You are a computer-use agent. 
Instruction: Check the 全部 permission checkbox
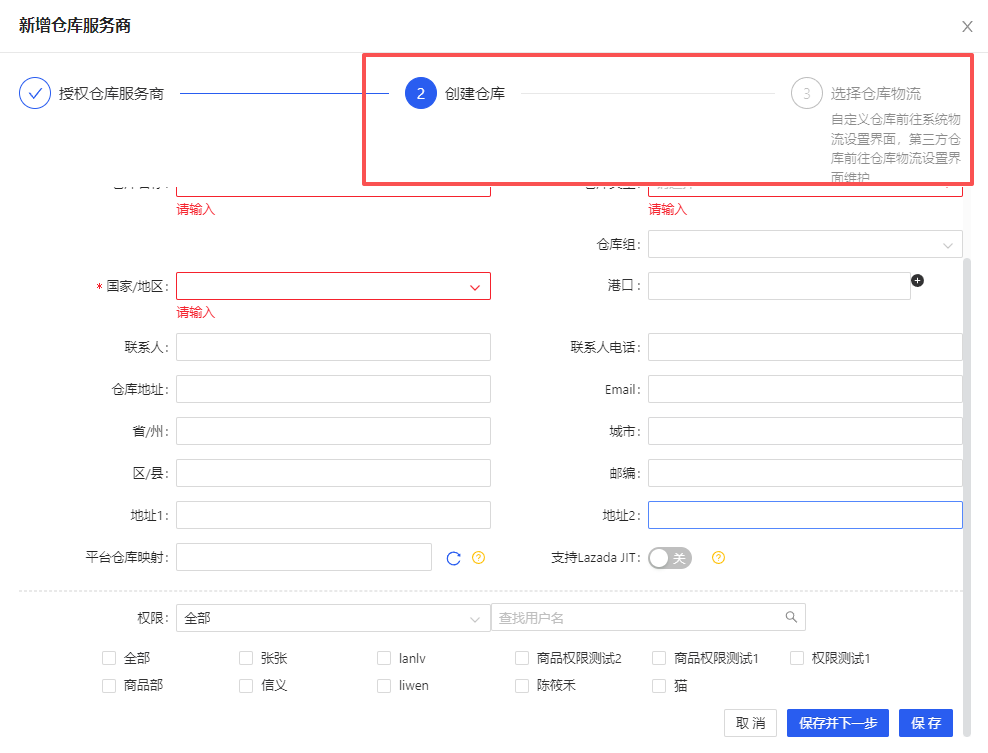coord(109,658)
